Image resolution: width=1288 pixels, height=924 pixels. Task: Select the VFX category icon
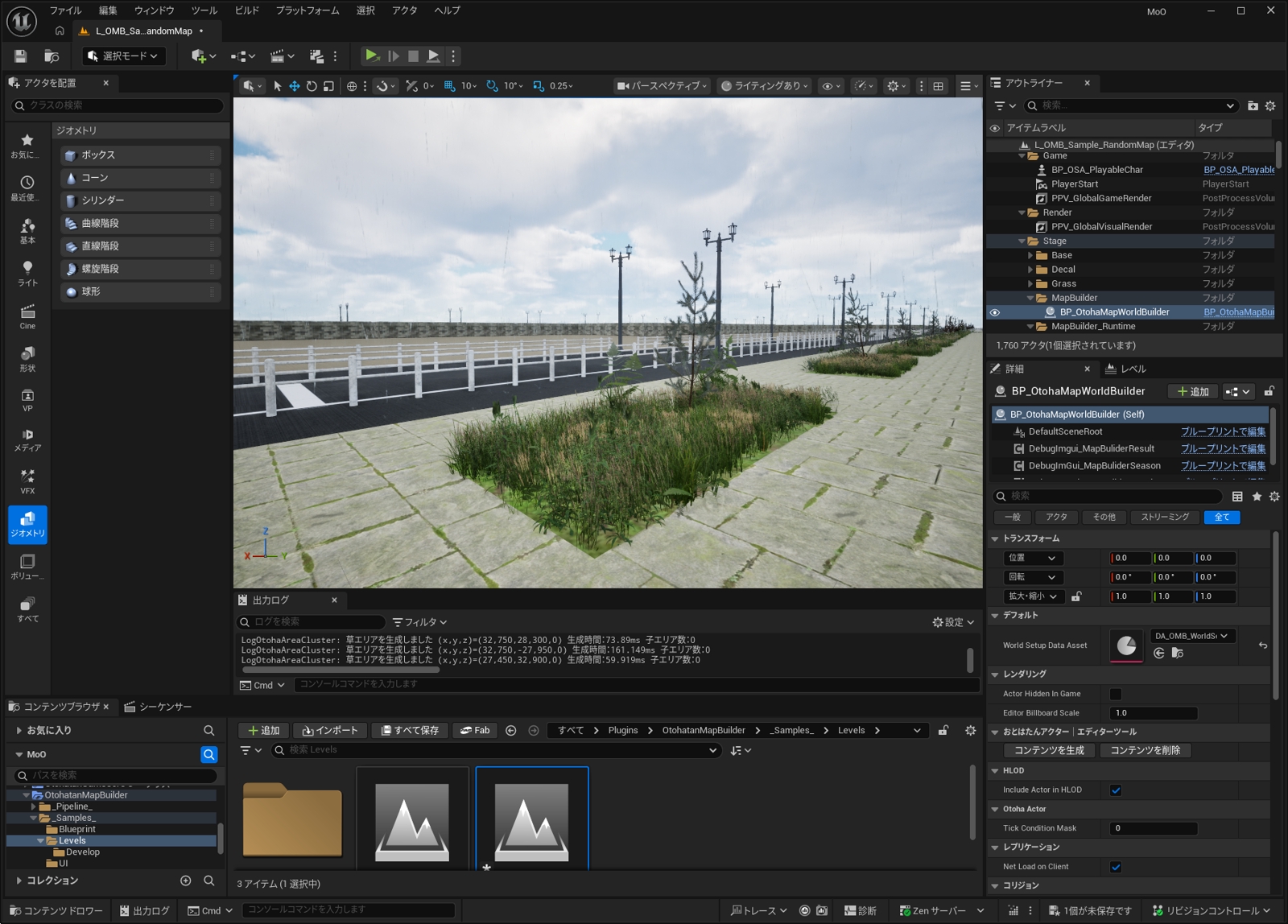(27, 481)
